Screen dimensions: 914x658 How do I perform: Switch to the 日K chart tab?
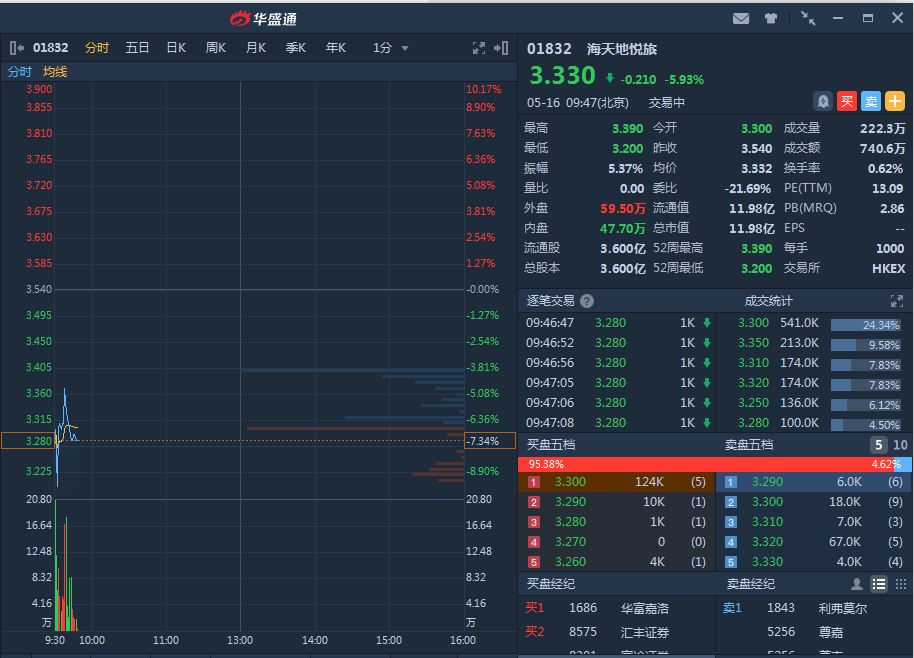pyautogui.click(x=176, y=48)
